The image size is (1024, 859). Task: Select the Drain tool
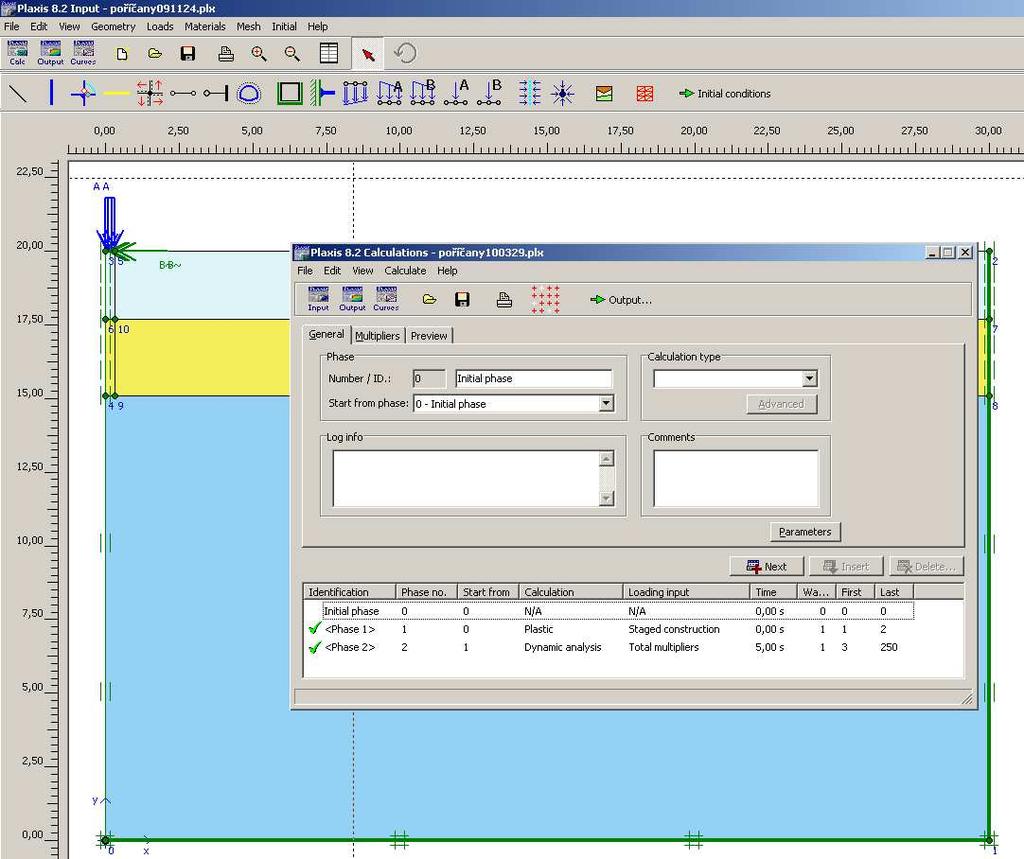coord(530,93)
